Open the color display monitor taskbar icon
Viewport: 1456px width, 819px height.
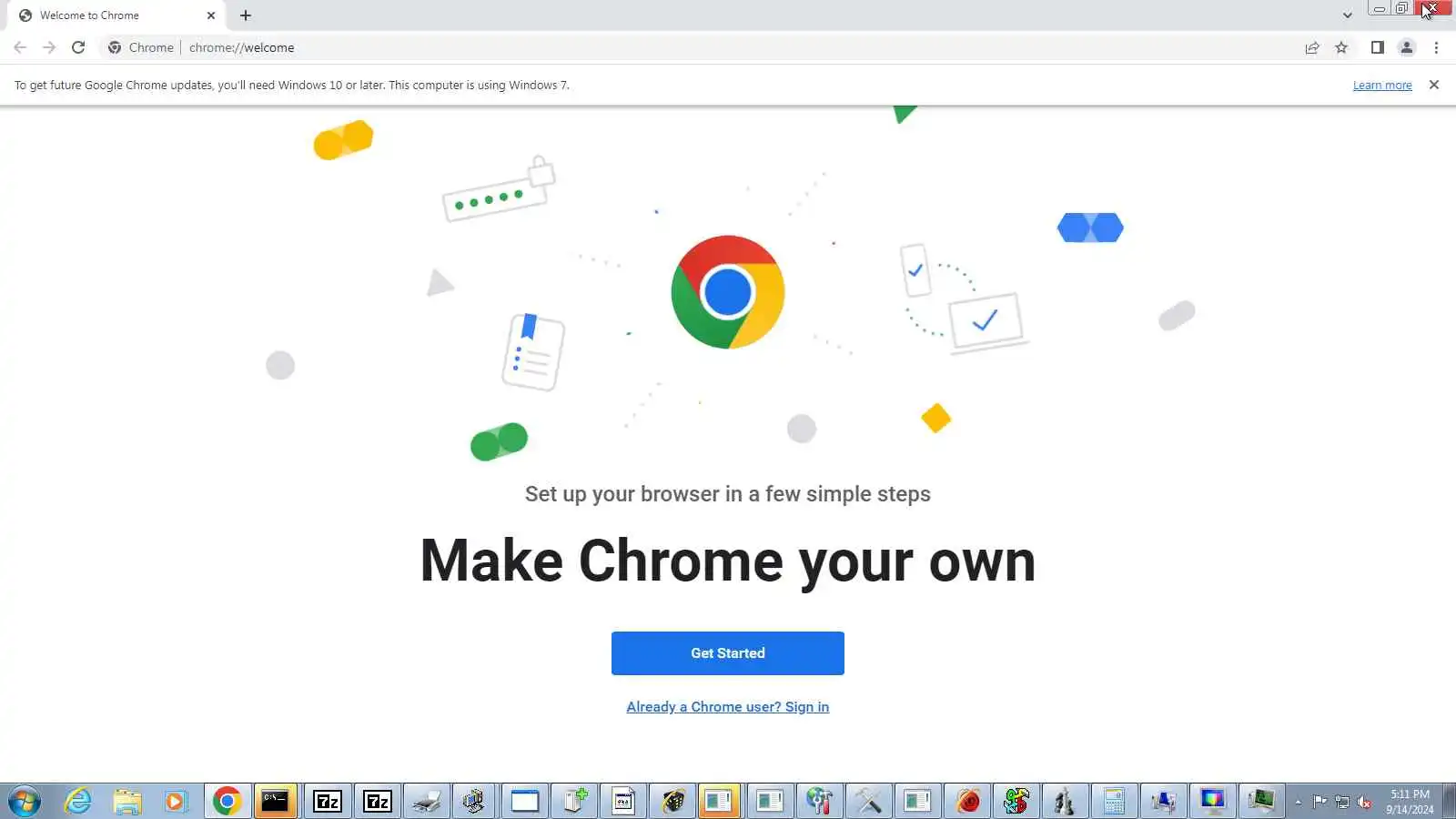[1212, 802]
